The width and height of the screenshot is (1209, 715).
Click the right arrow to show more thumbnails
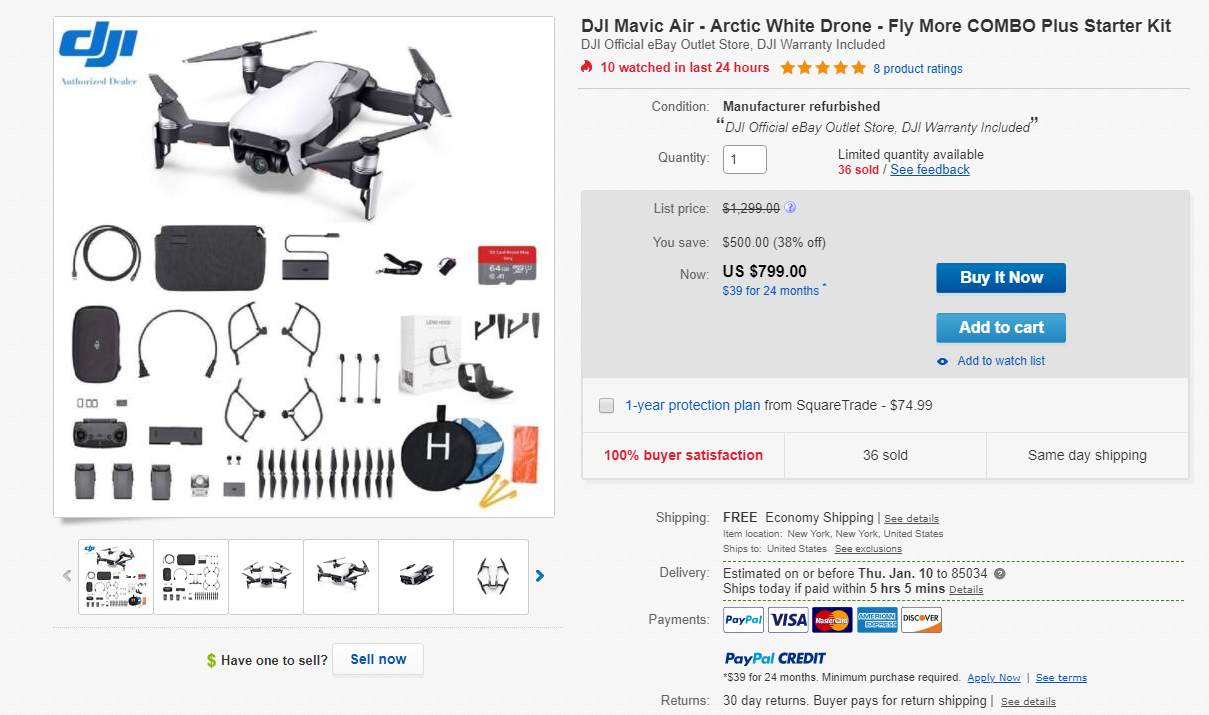click(539, 576)
